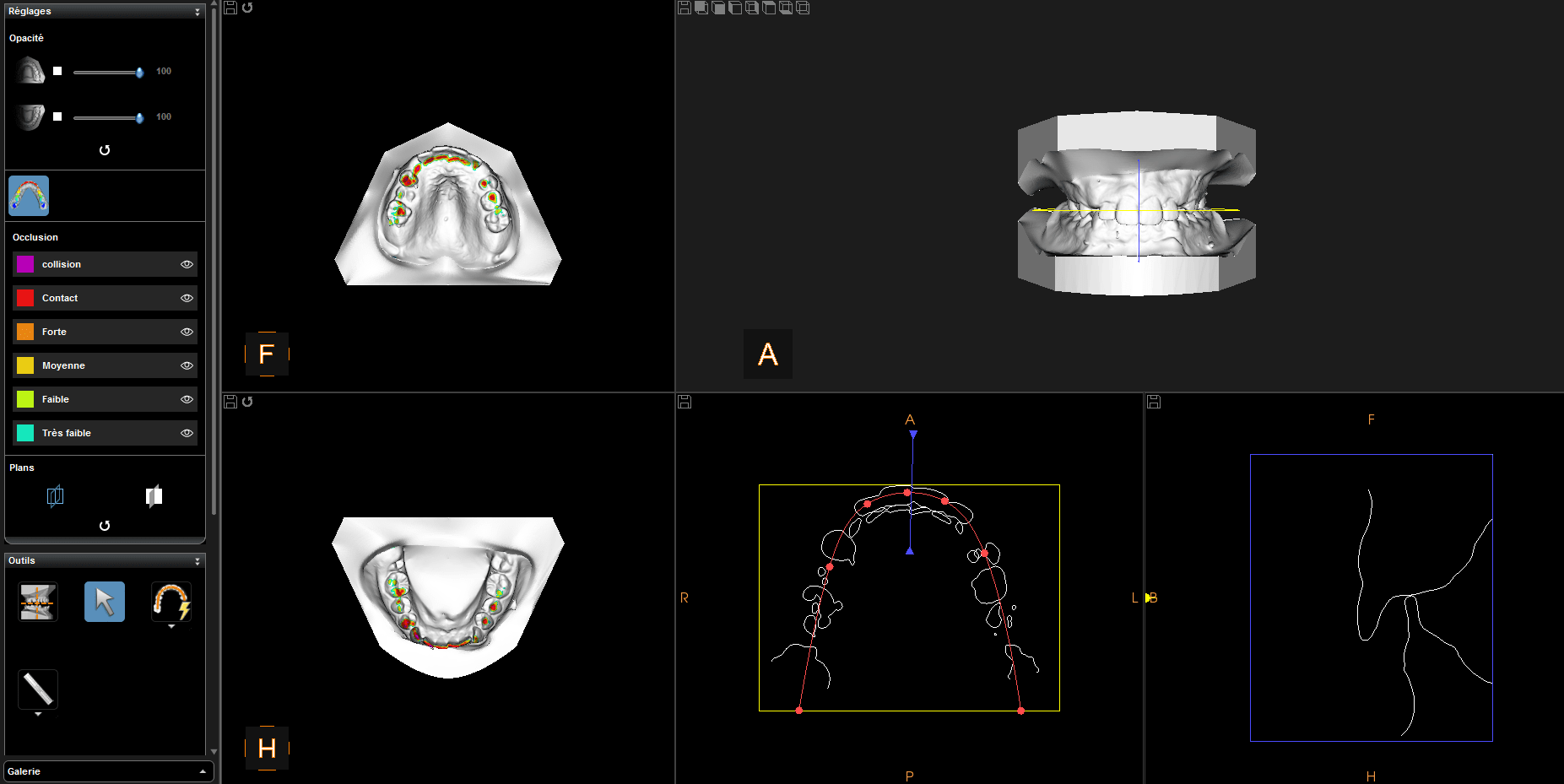
Task: Save the 3D model view
Action: point(685,8)
